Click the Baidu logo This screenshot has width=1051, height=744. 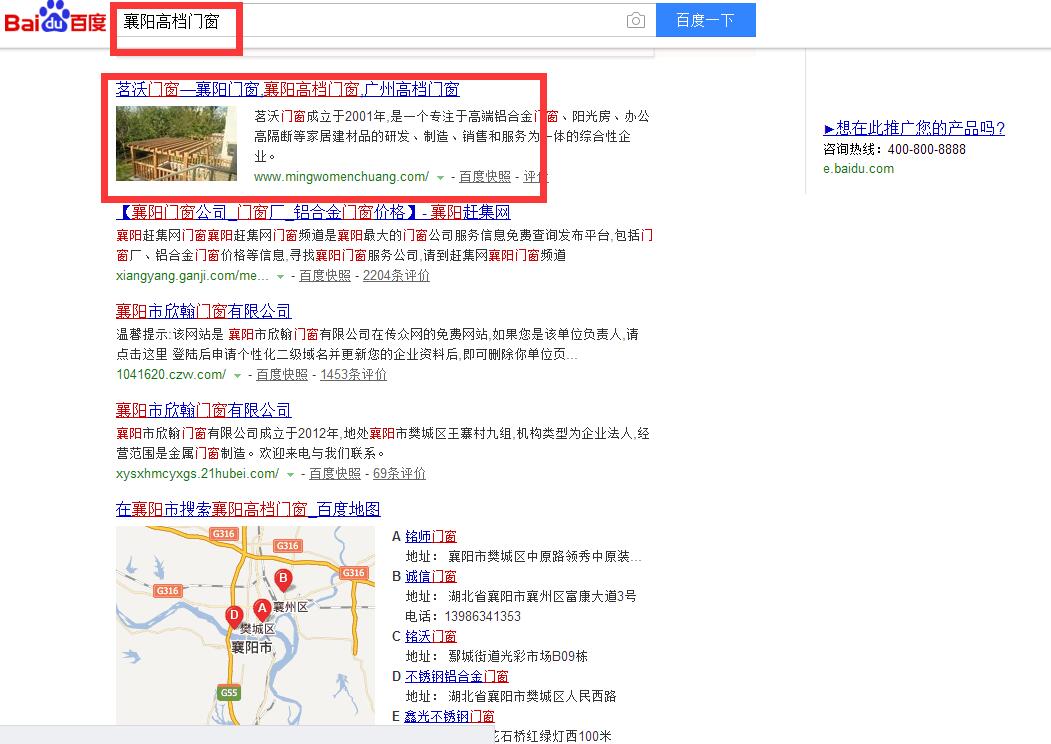coord(55,18)
